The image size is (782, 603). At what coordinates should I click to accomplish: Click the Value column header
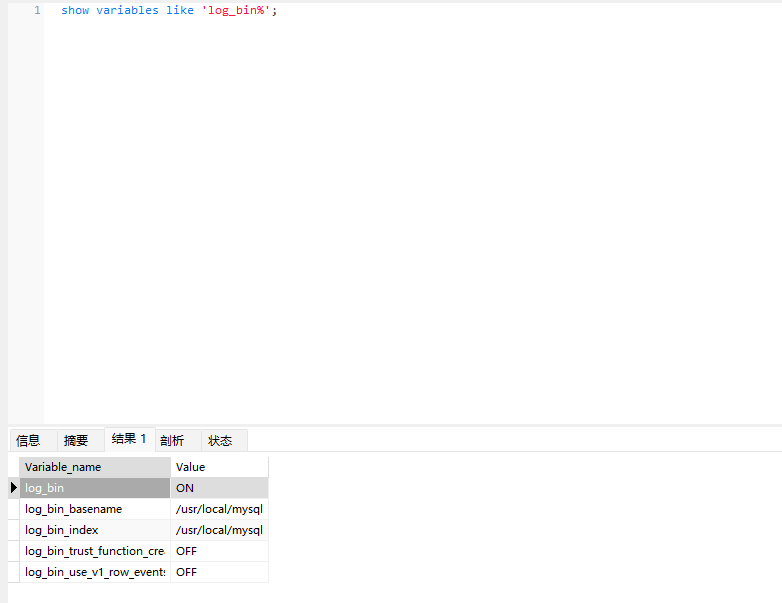219,467
